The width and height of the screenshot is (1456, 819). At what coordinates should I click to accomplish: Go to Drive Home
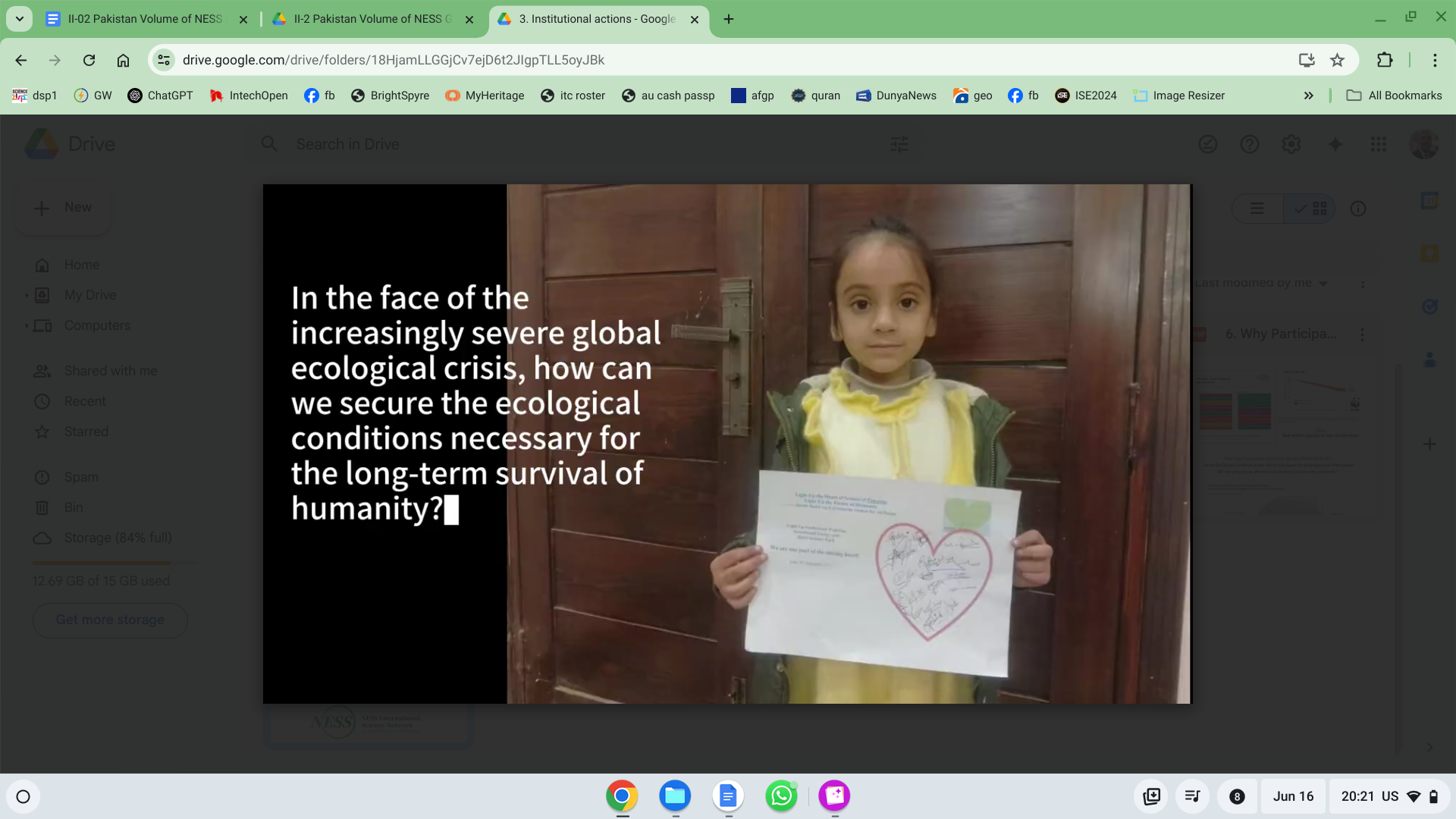(82, 265)
